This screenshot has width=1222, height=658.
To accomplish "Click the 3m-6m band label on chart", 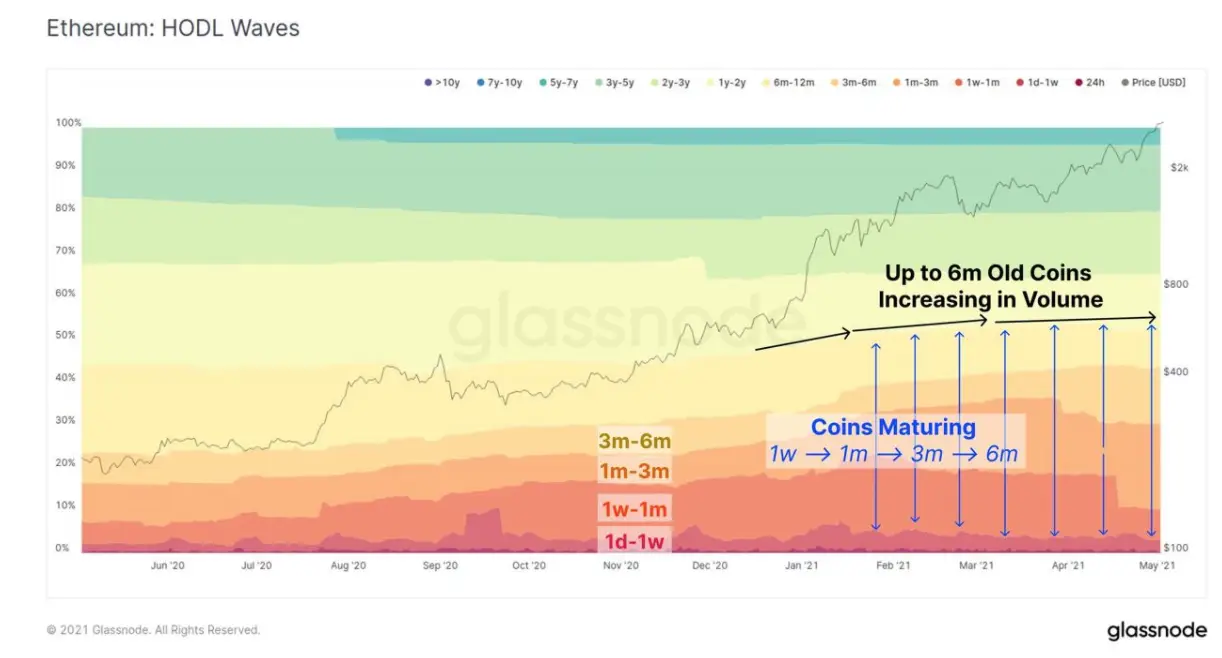I will click(634, 441).
